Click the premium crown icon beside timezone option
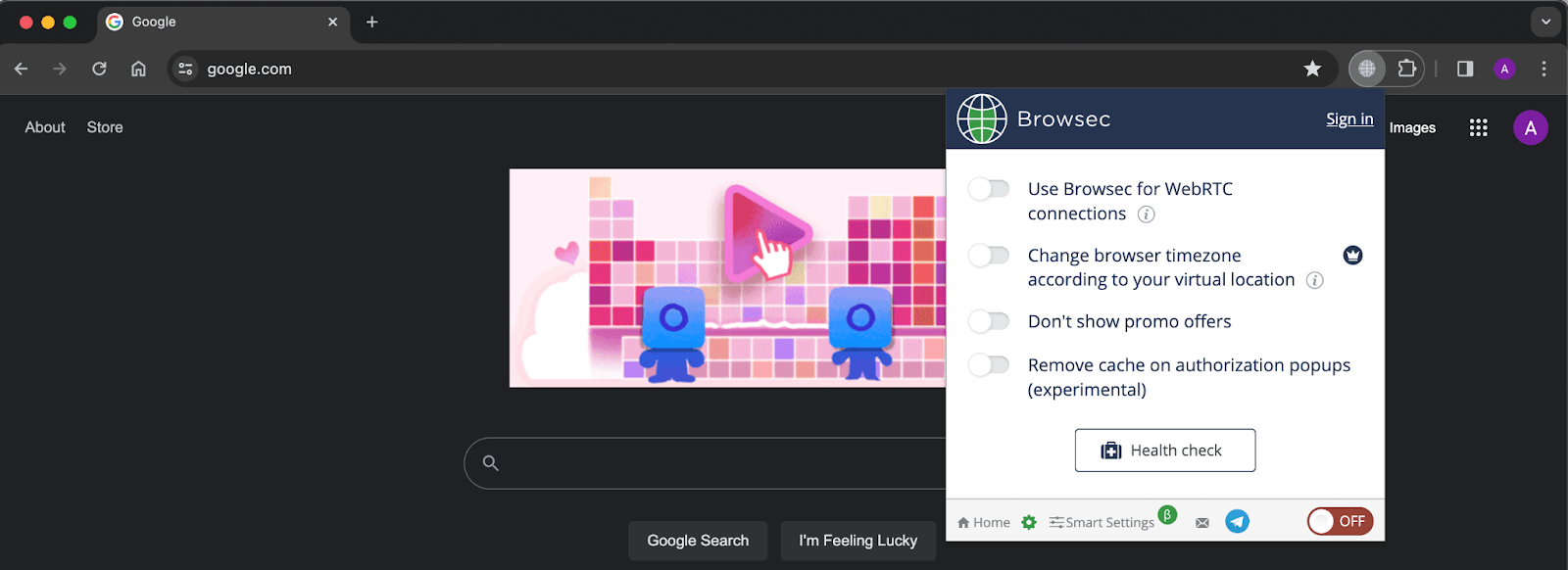 [x=1353, y=255]
